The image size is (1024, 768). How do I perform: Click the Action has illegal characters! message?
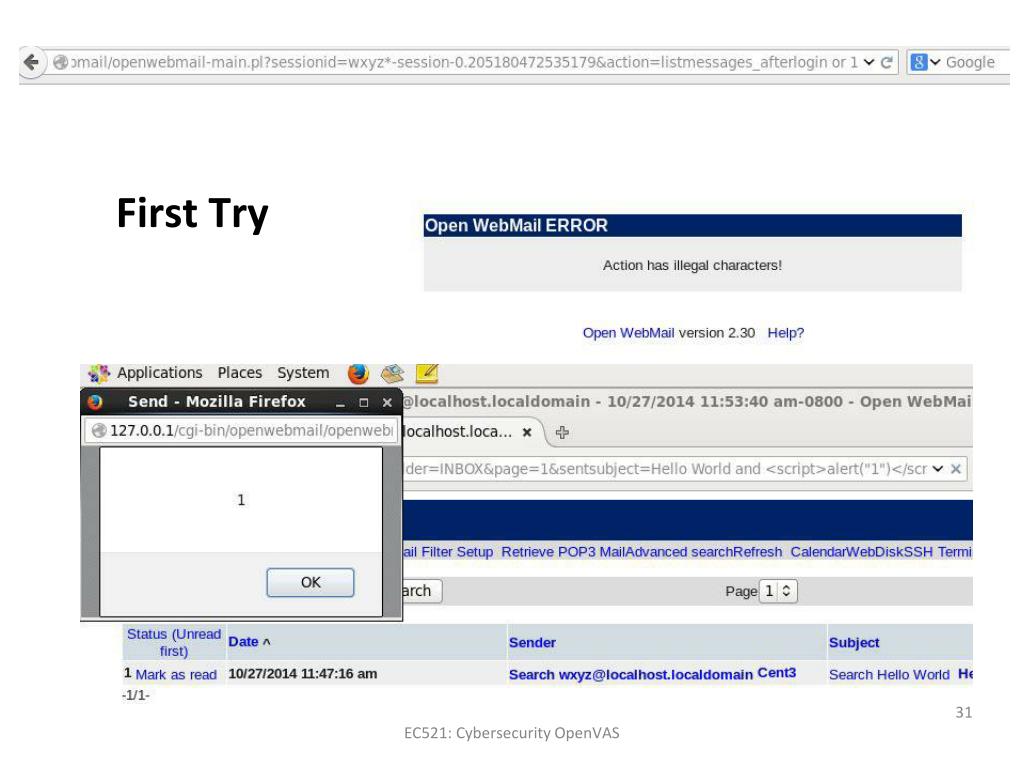692,265
